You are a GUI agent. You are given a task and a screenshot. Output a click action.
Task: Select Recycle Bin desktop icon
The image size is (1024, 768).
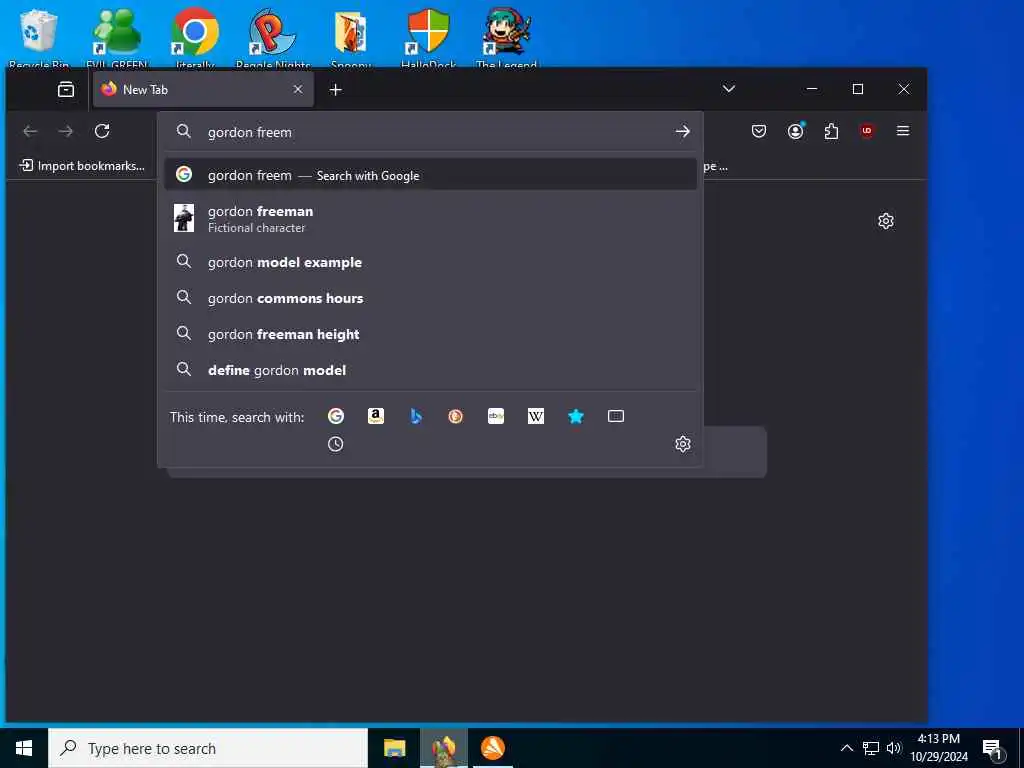(39, 37)
